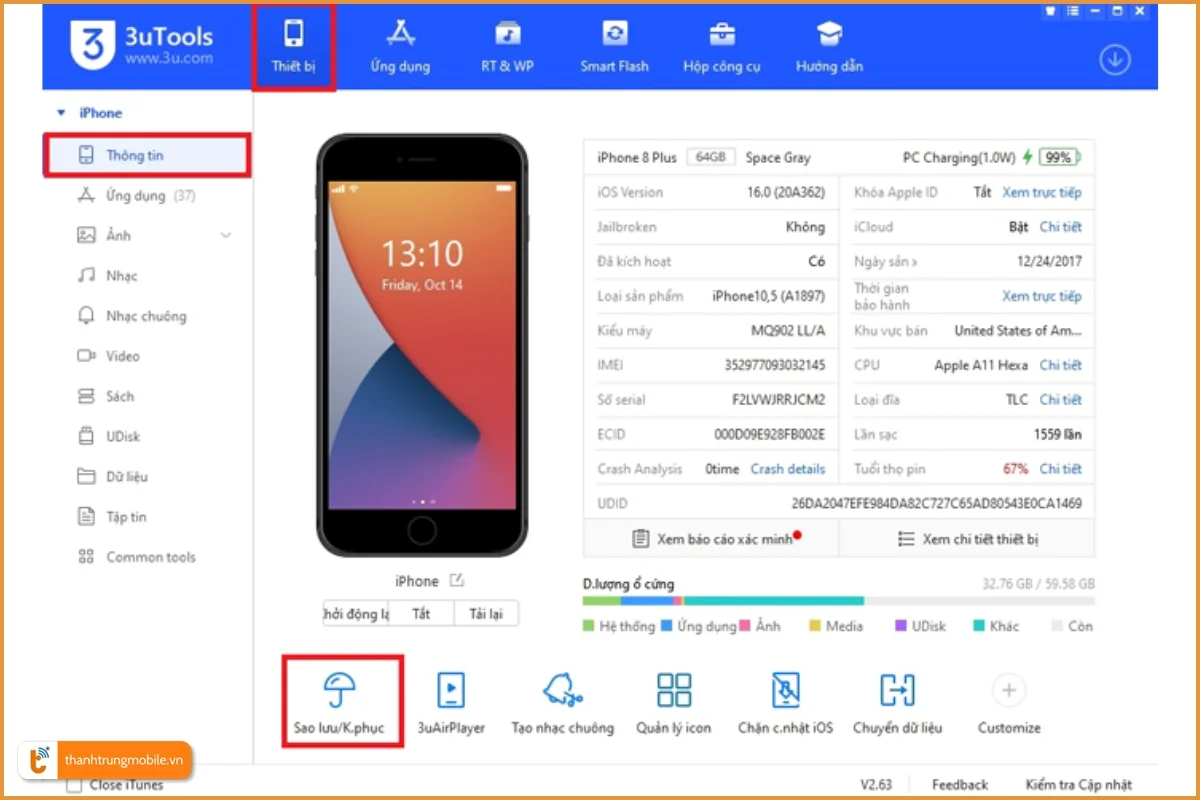Toggle the Close iTunes checkbox

(74, 785)
